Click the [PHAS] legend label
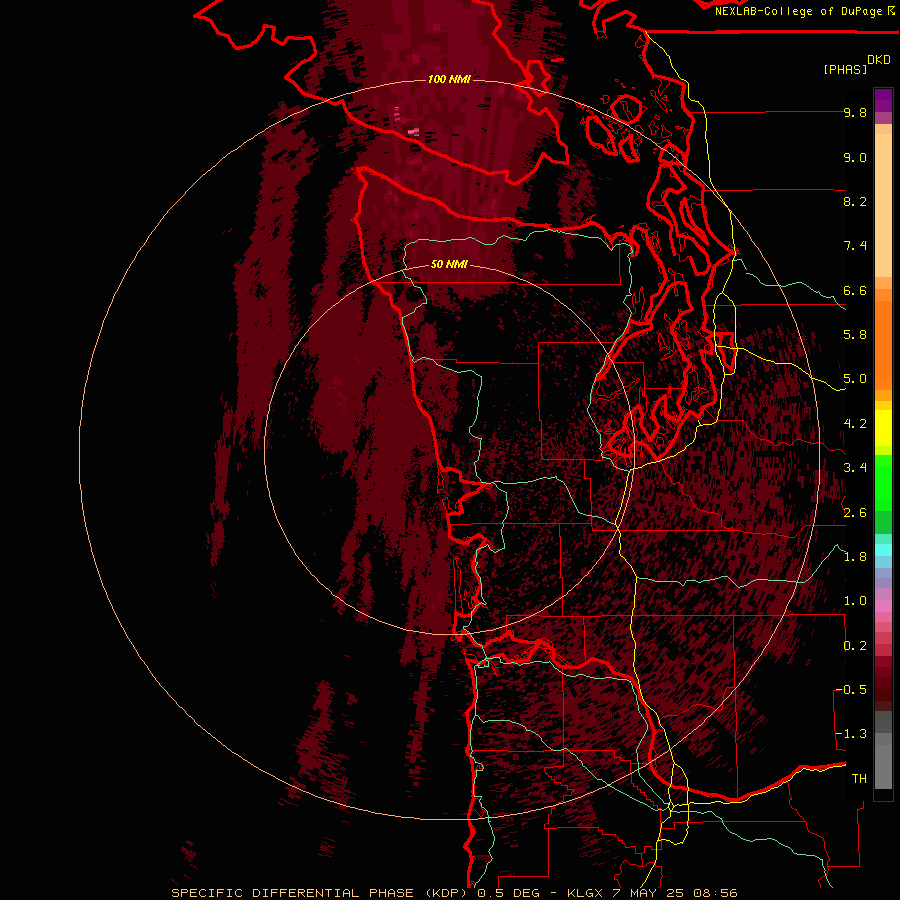Image resolution: width=900 pixels, height=900 pixels. click(845, 70)
